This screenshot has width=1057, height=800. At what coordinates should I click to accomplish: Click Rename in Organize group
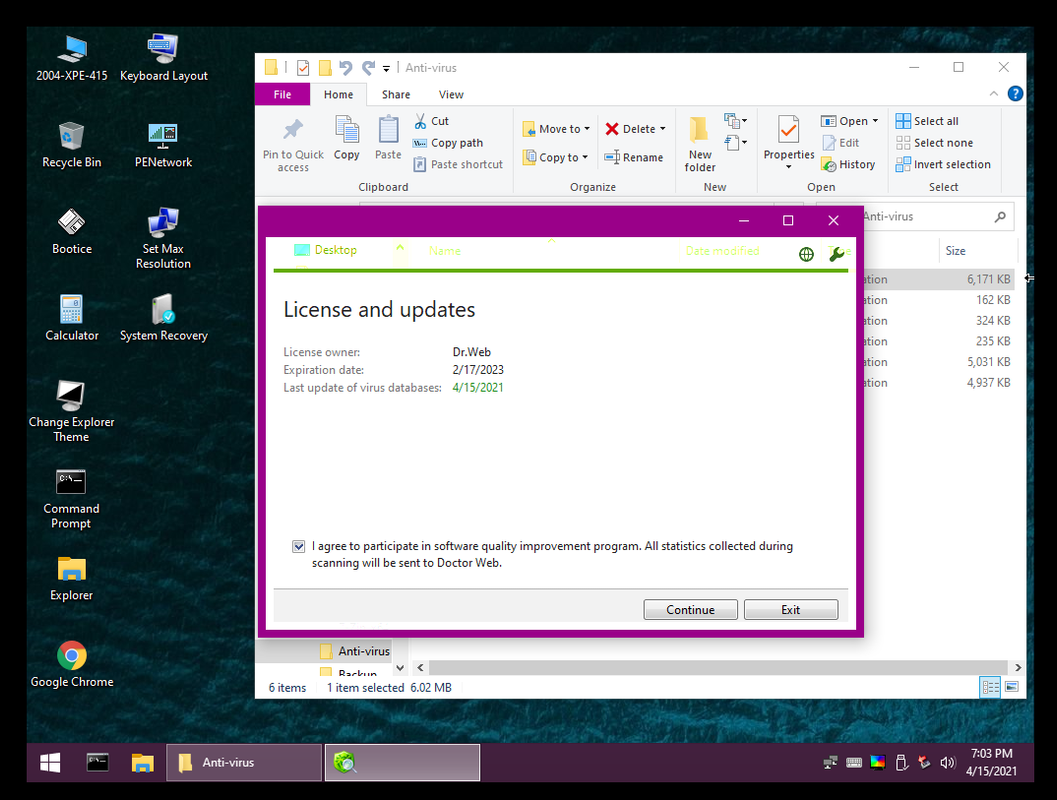click(x=634, y=158)
